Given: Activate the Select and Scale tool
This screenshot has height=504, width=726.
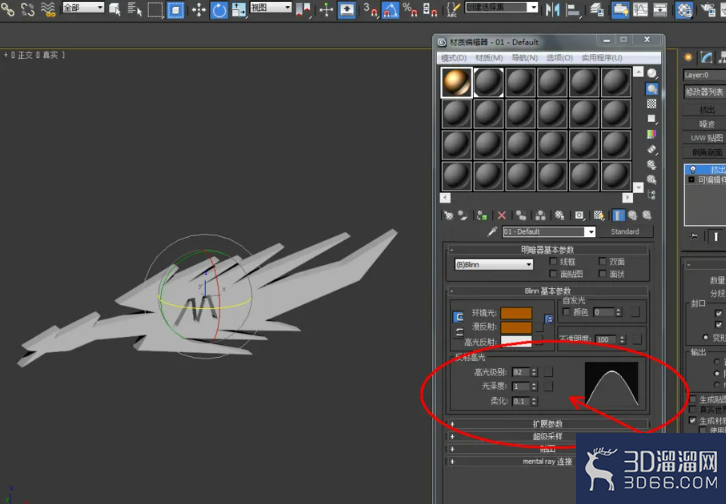Looking at the screenshot, I should pyautogui.click(x=239, y=10).
